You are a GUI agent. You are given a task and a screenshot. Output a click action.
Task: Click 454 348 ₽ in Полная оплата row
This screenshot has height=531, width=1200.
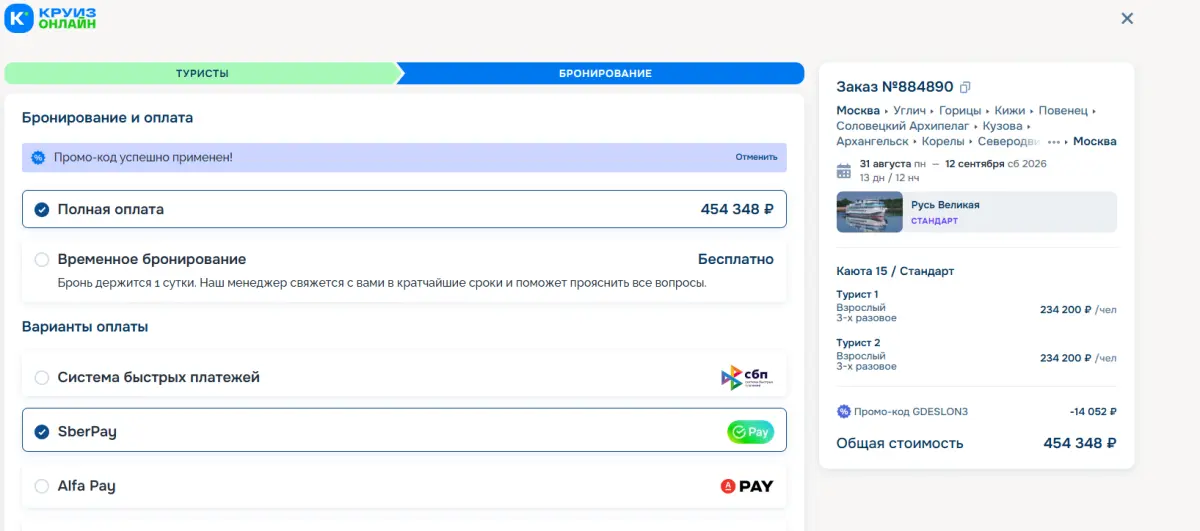point(737,210)
